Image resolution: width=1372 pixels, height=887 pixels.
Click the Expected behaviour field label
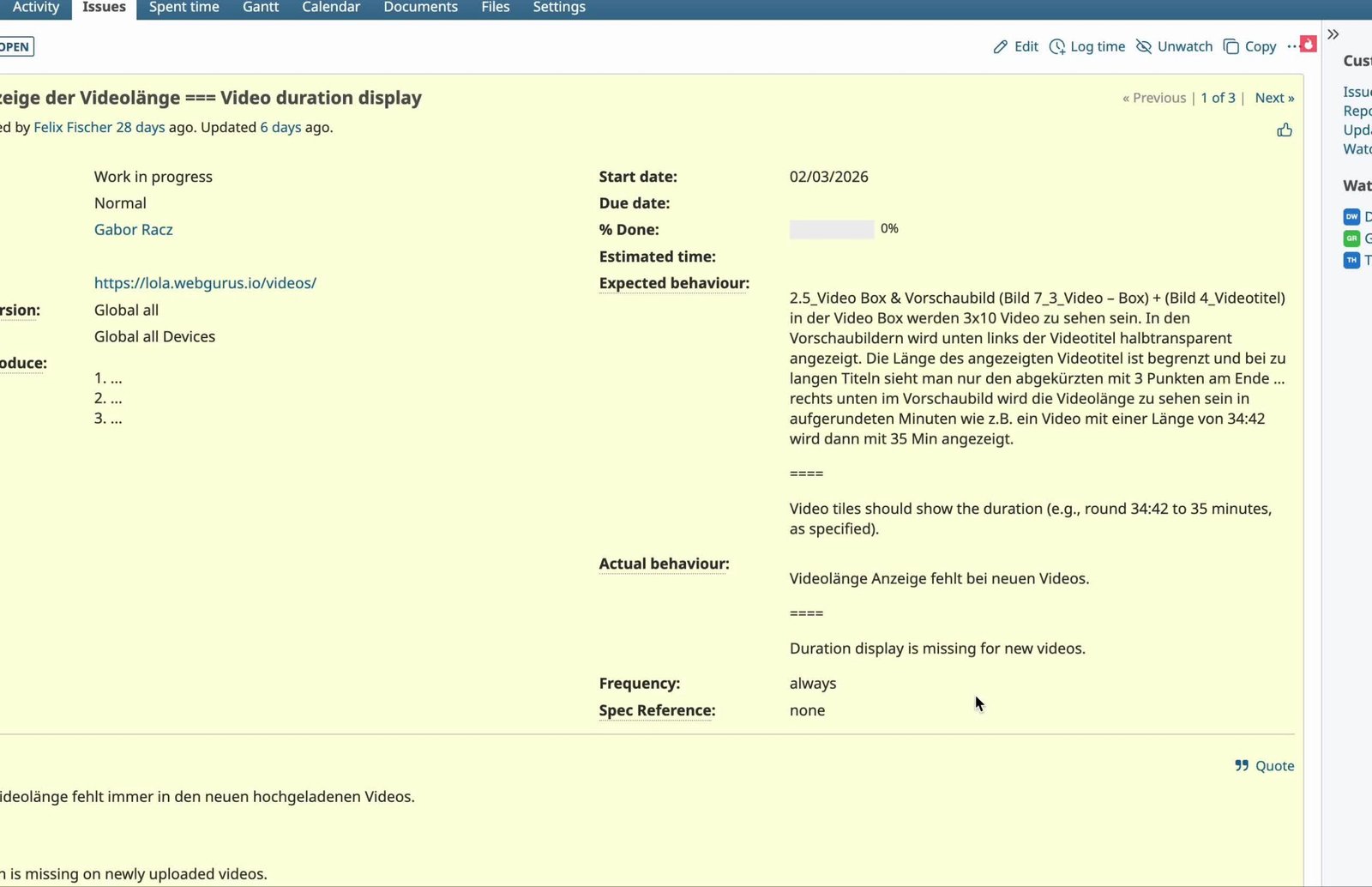674,283
